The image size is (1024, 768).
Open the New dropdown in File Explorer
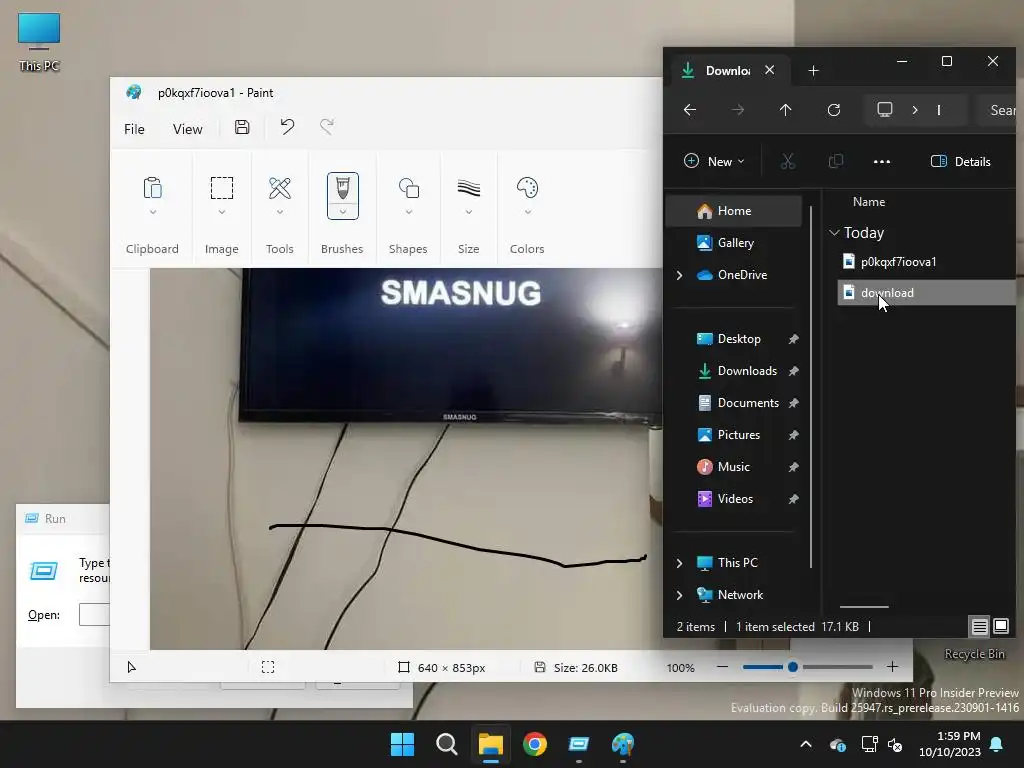(714, 161)
